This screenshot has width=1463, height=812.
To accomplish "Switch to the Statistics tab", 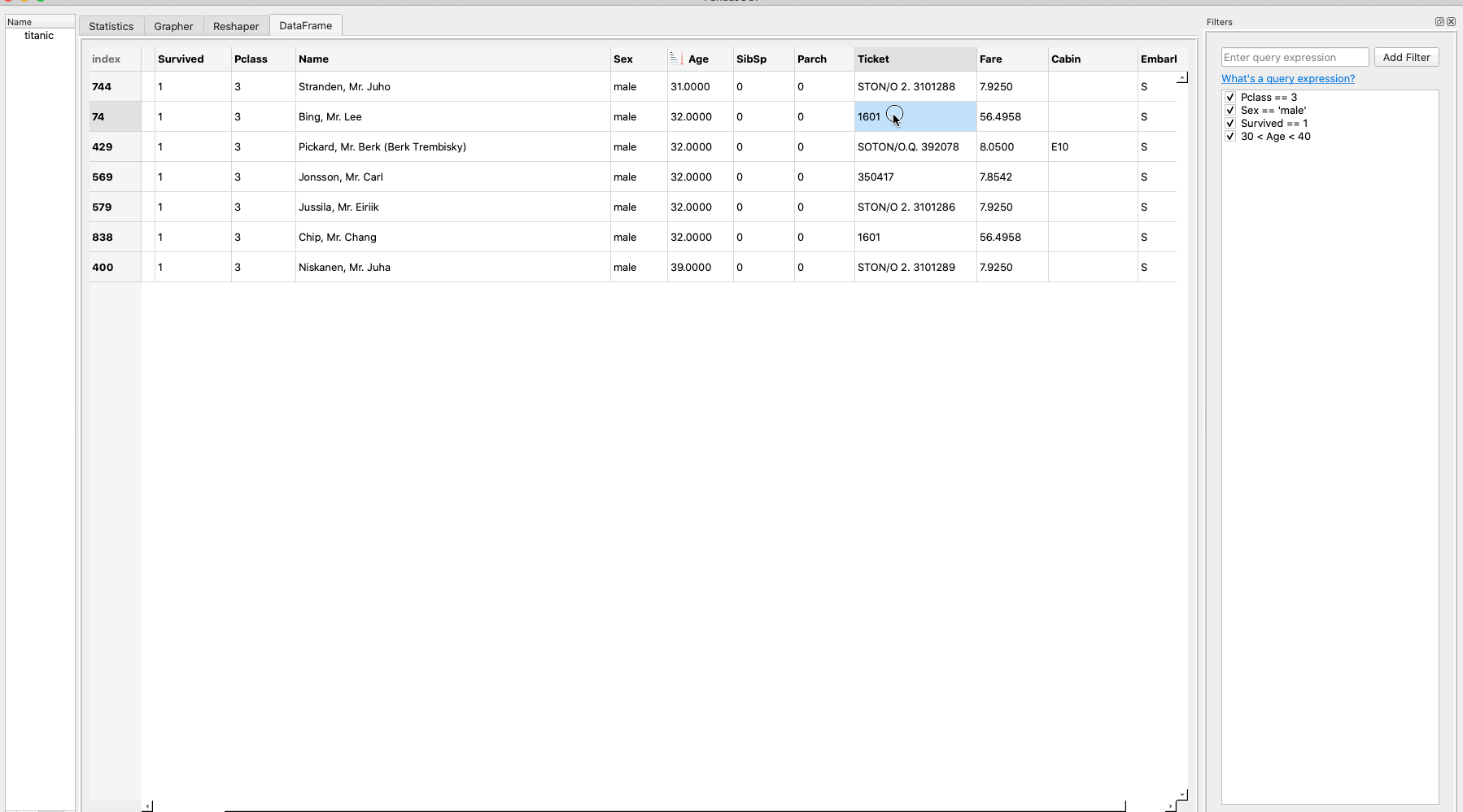I will [x=111, y=26].
